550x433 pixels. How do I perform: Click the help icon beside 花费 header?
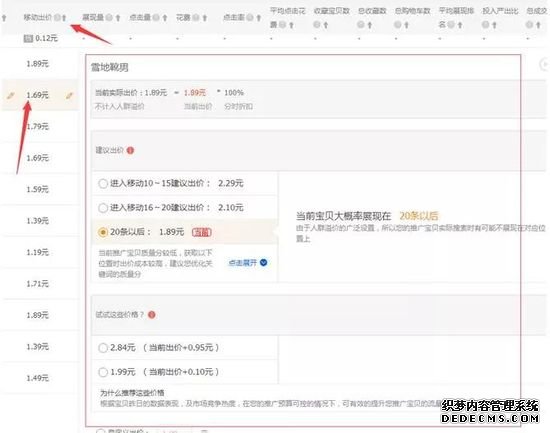click(x=196, y=17)
